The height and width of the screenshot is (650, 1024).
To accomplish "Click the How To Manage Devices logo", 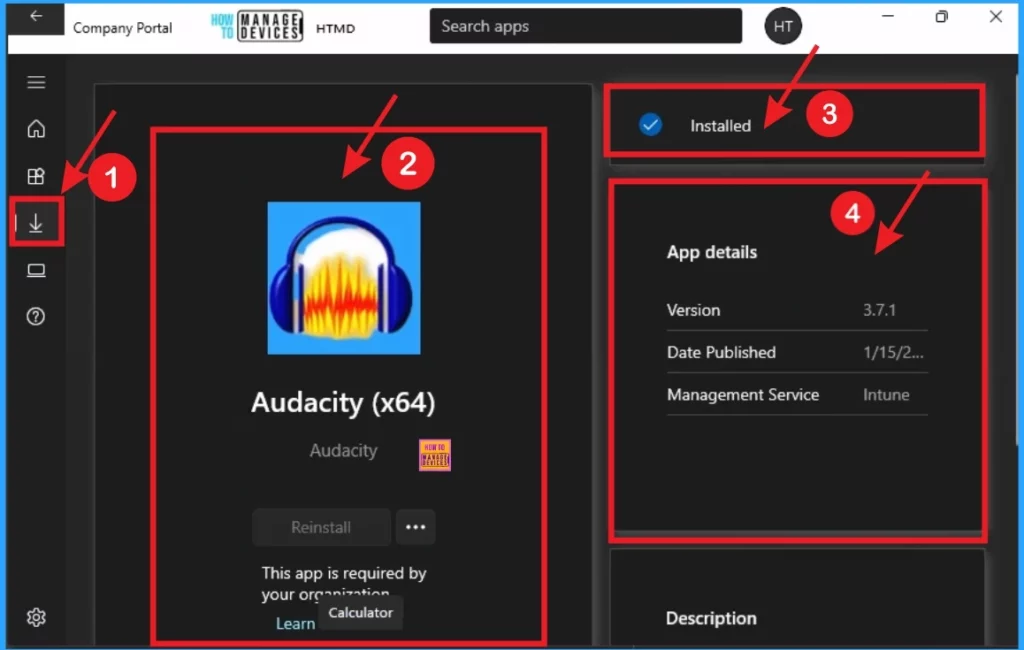I will point(257,26).
